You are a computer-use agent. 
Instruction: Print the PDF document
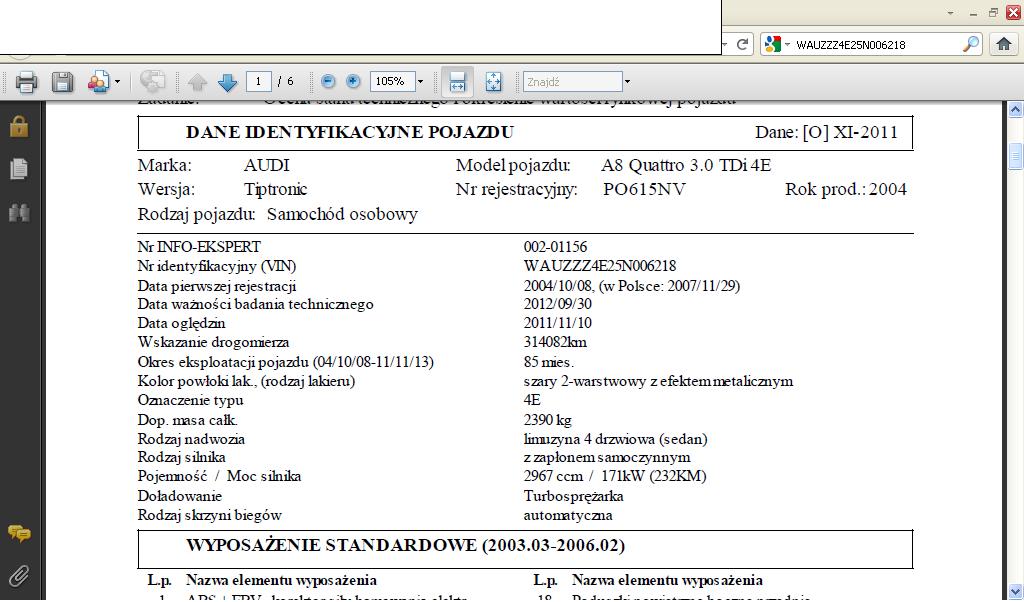(x=27, y=82)
